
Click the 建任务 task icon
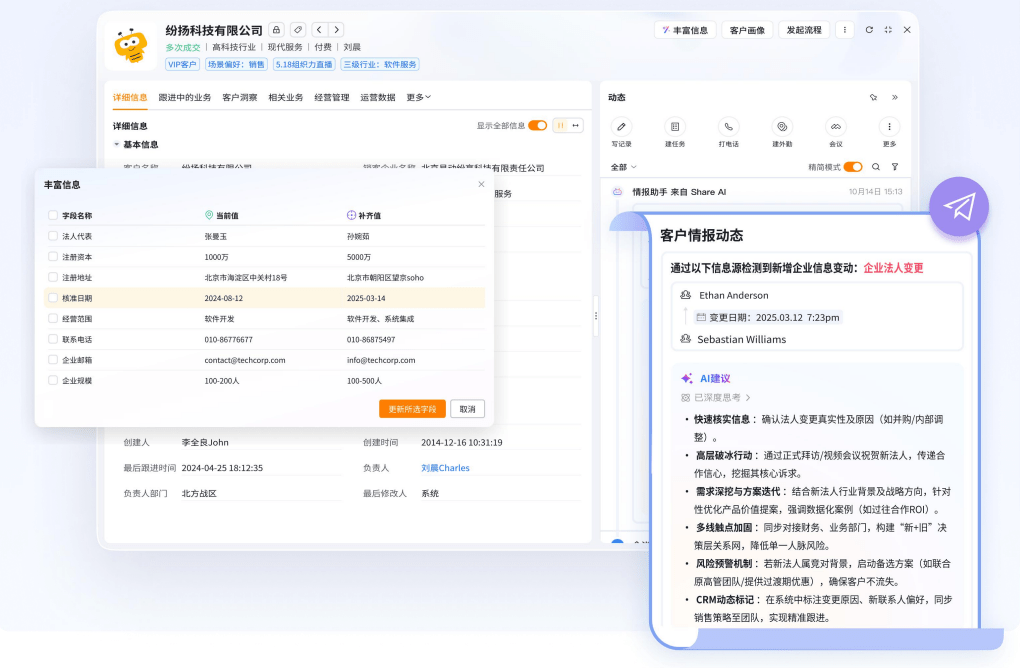coord(675,127)
